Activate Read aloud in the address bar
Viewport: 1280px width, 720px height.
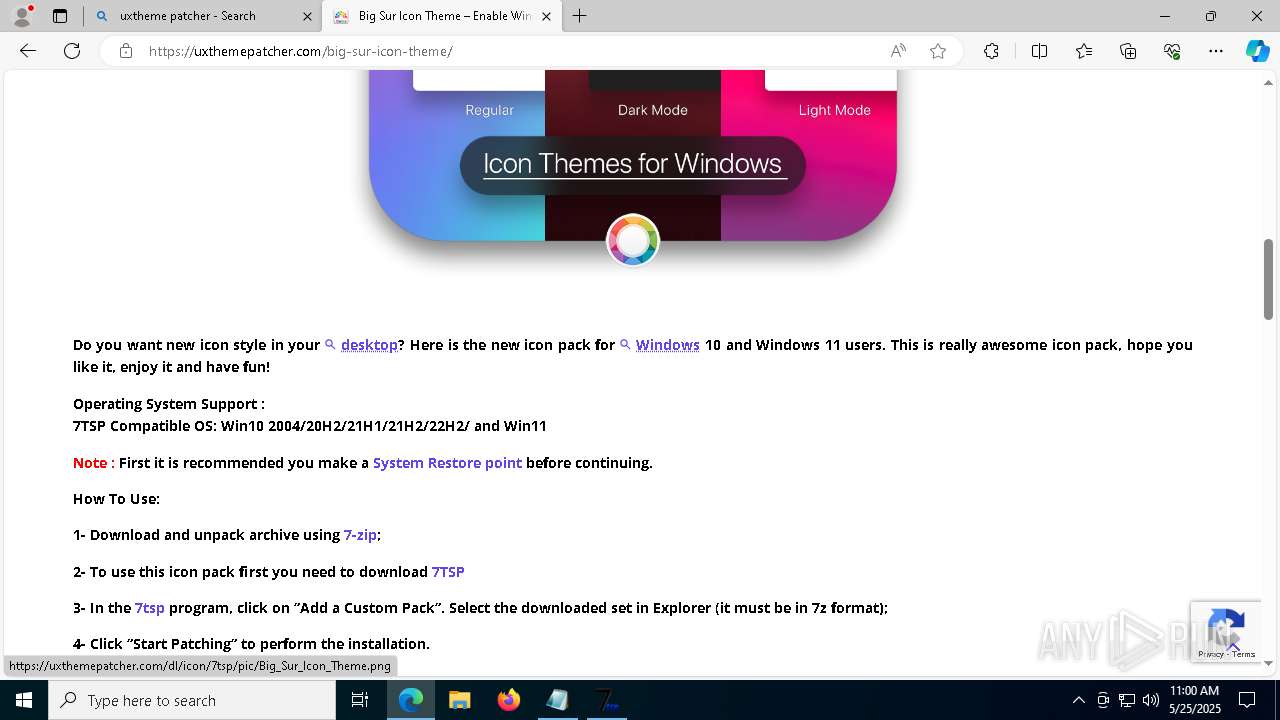click(898, 51)
